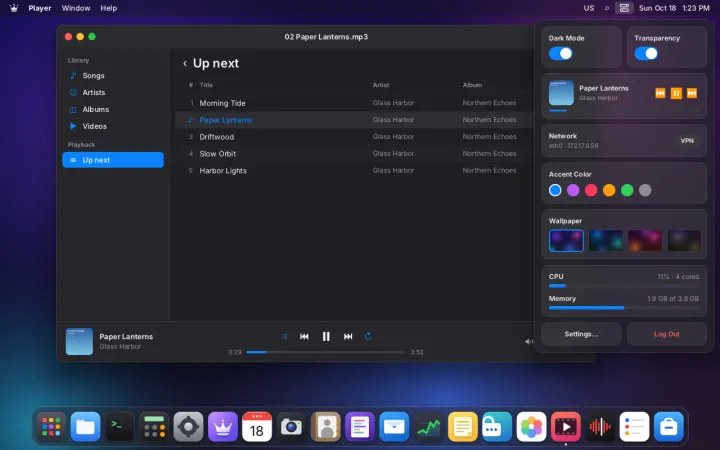Viewport: 720px width, 450px height.
Task: Open Settings... from control center
Action: click(581, 334)
